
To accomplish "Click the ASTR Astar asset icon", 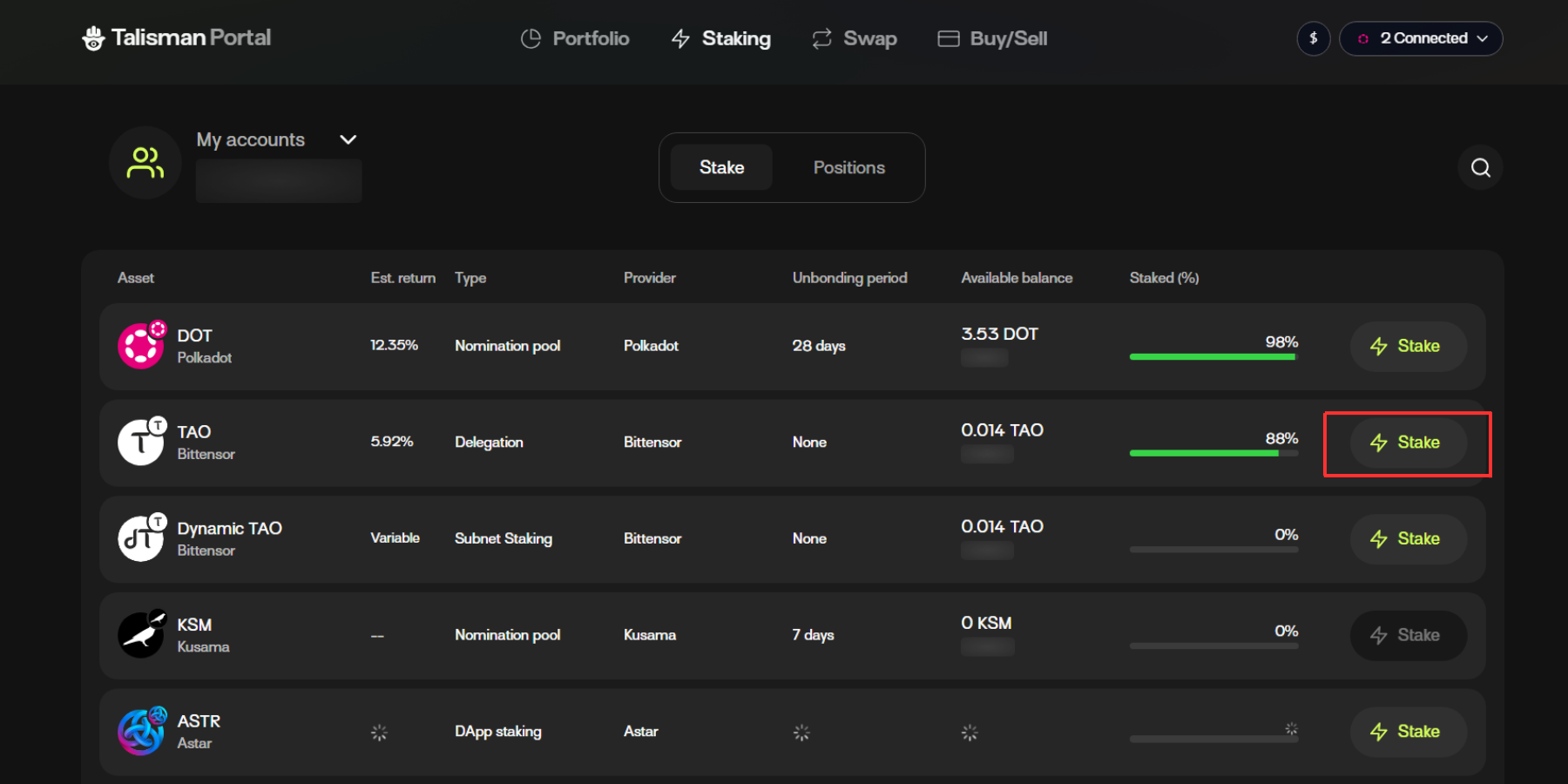I will click(140, 732).
